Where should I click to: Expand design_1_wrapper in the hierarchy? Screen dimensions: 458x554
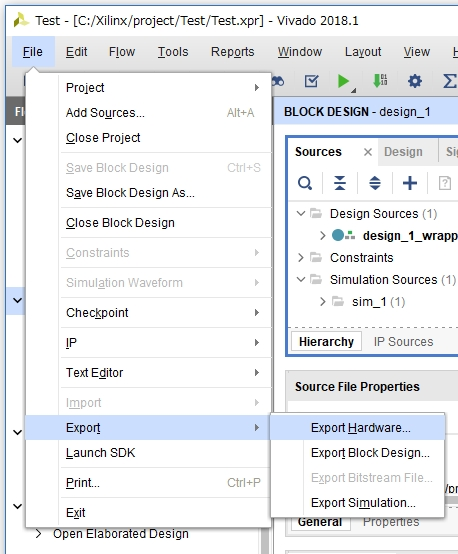pyautogui.click(x=322, y=236)
